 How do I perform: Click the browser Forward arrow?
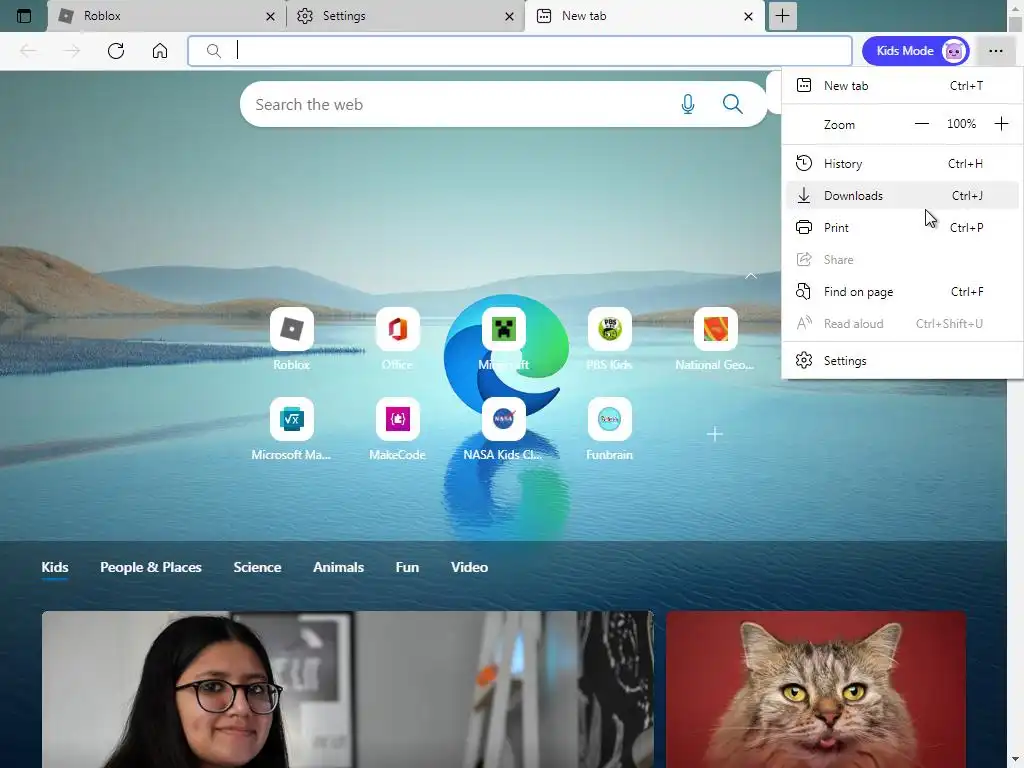(x=72, y=51)
